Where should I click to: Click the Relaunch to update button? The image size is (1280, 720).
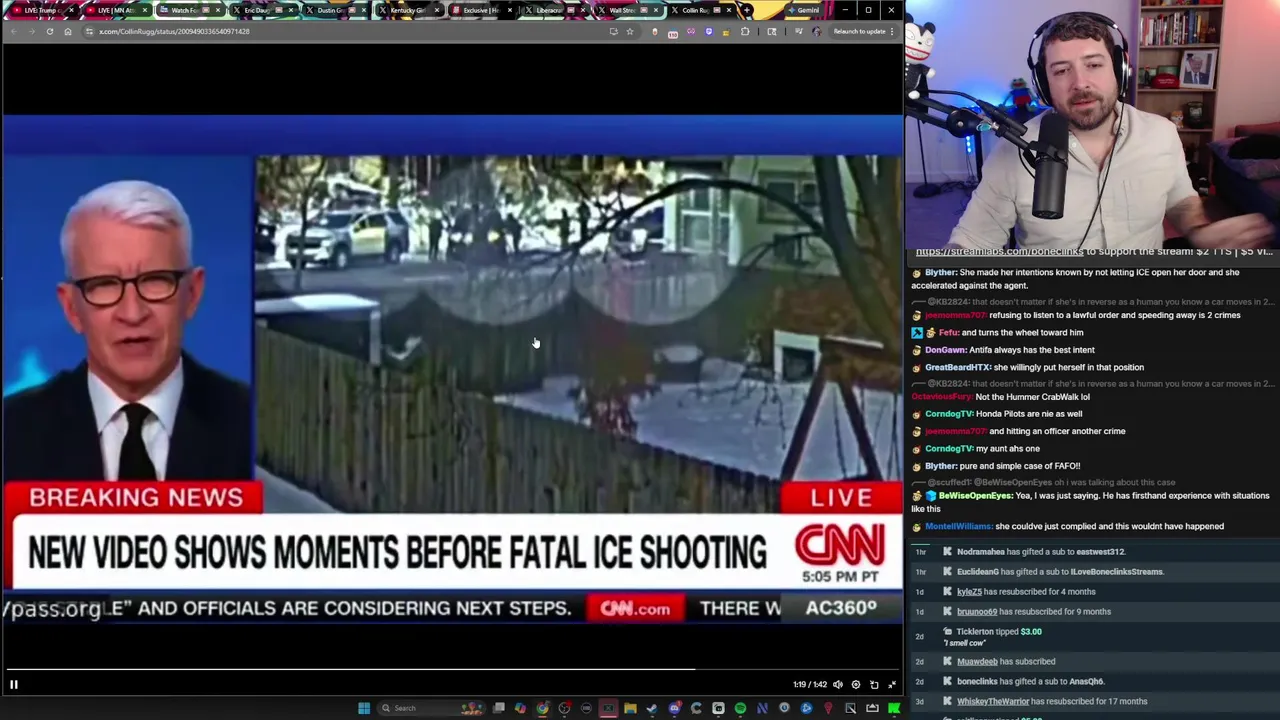point(863,31)
